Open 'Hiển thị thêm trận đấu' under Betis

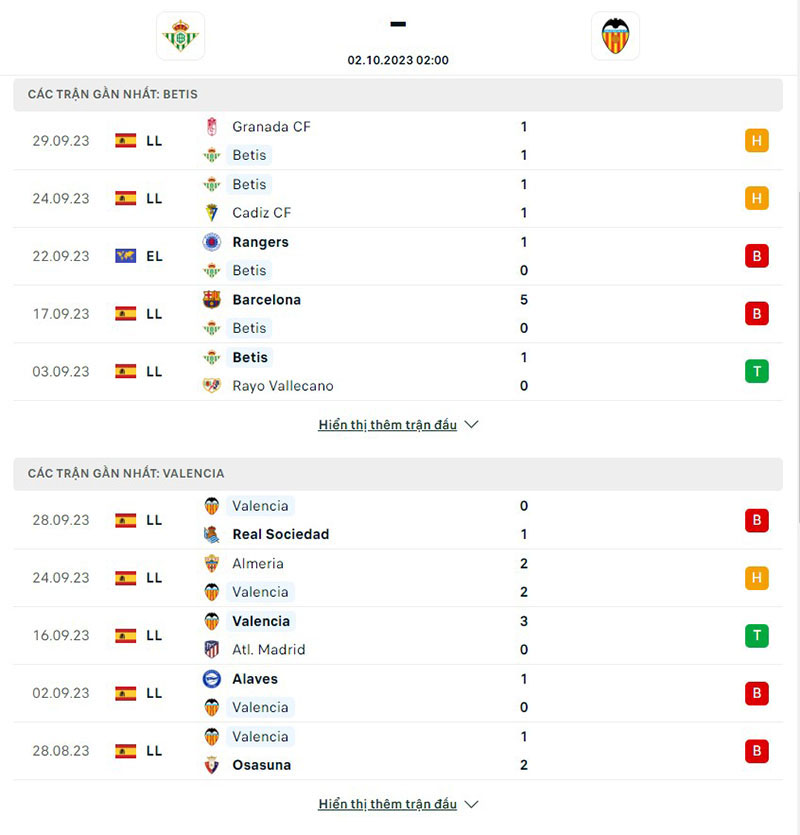[x=388, y=425]
